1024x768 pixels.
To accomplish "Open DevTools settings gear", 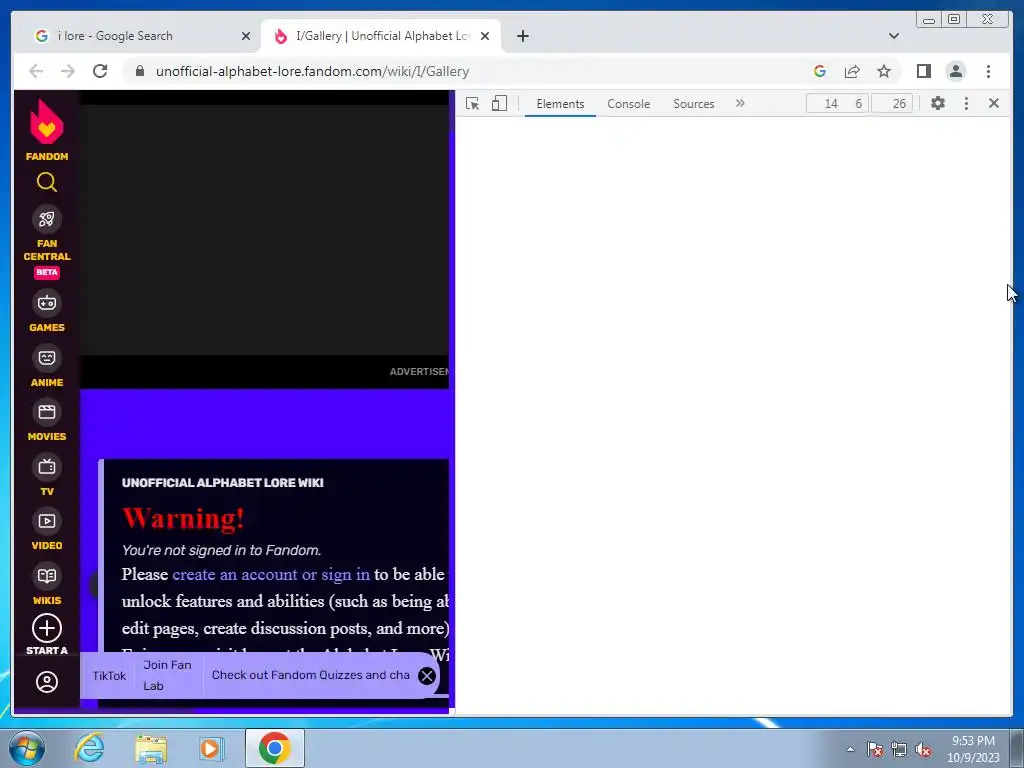I will pyautogui.click(x=938, y=103).
